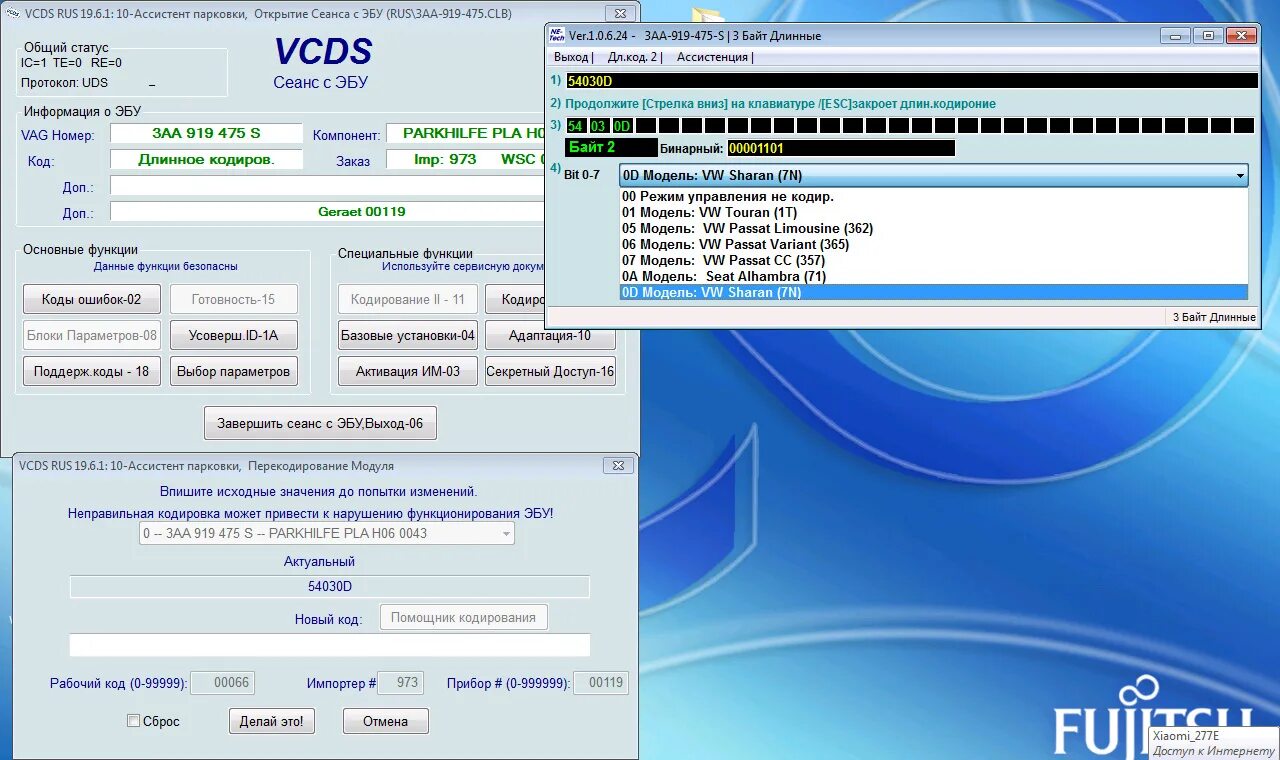
Task: Click the Коды ошибок-02 button
Action: [91, 299]
